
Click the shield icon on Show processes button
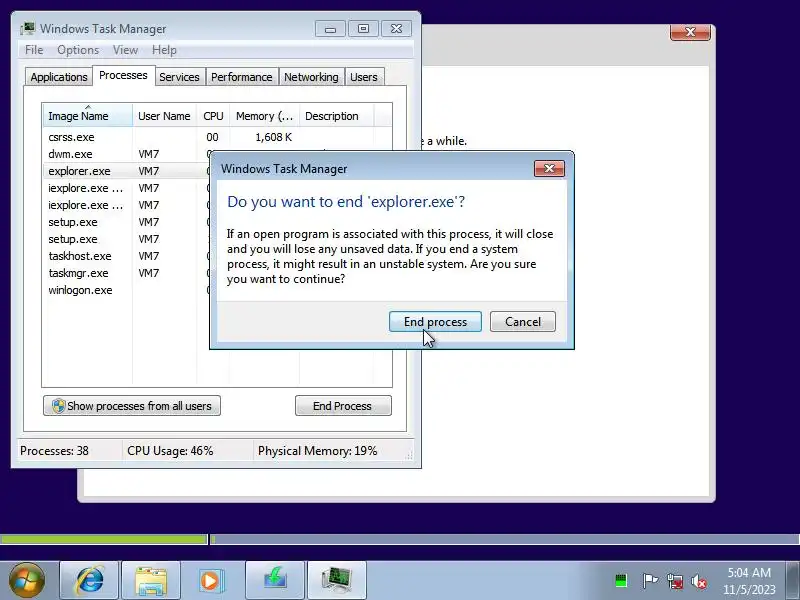[58, 406]
